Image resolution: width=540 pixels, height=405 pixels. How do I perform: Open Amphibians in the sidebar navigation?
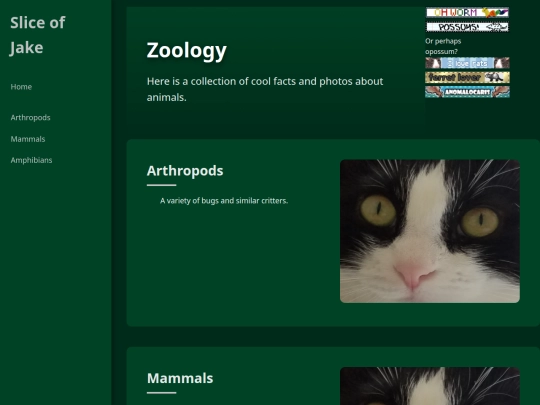31,160
